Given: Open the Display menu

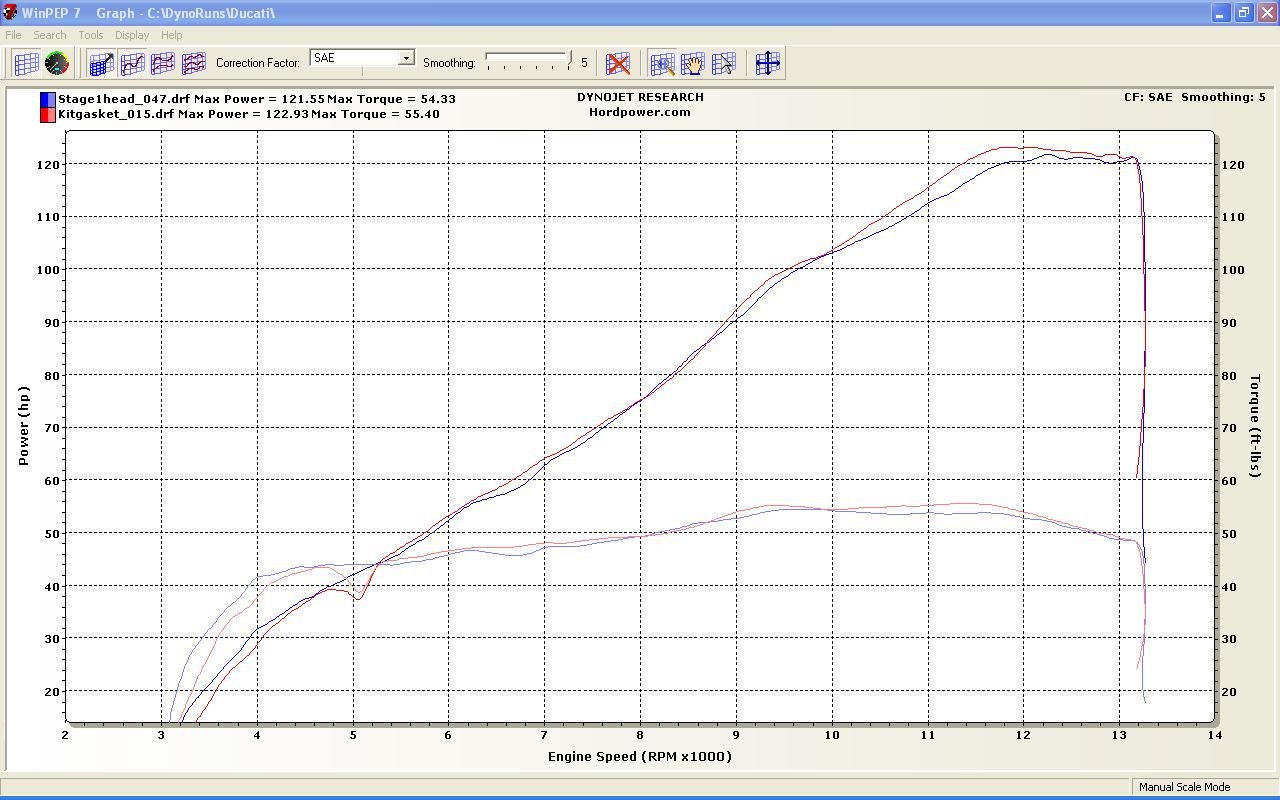Looking at the screenshot, I should (132, 35).
